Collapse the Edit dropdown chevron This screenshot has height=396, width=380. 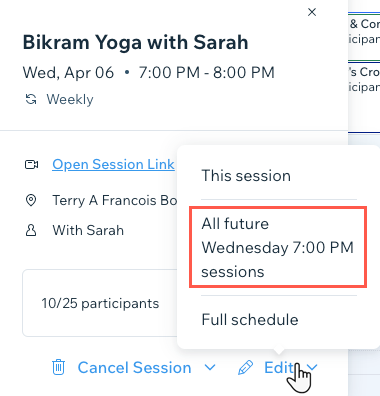pyautogui.click(x=312, y=367)
